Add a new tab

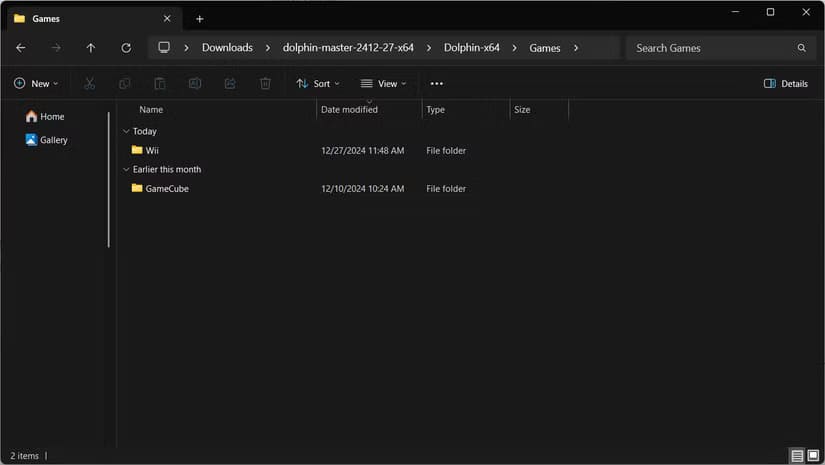click(199, 19)
